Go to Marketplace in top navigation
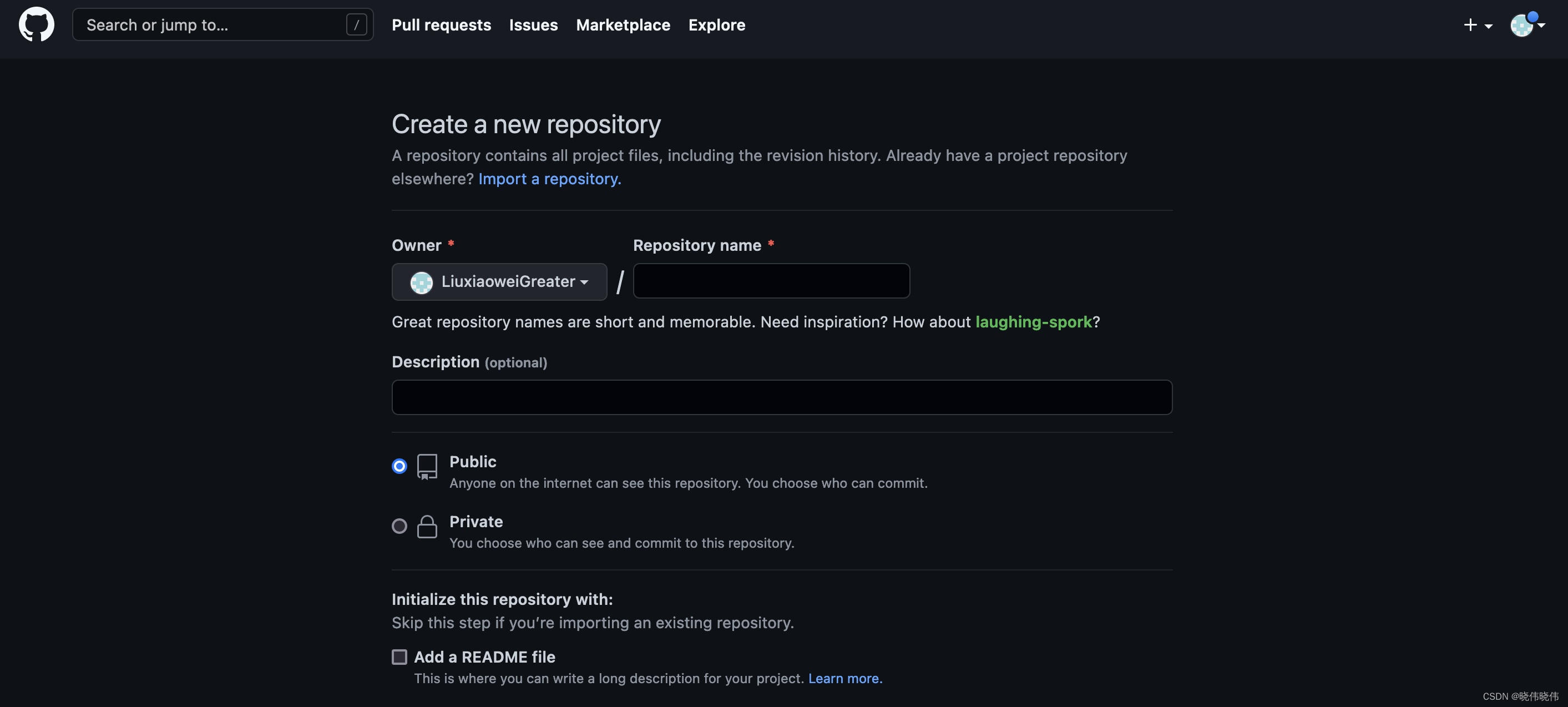This screenshot has height=707, width=1568. (x=623, y=25)
